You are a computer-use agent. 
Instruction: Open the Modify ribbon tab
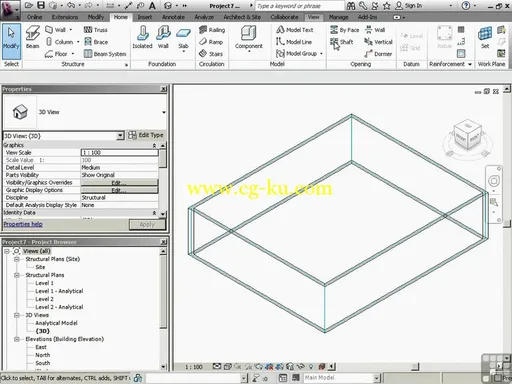tap(96, 17)
